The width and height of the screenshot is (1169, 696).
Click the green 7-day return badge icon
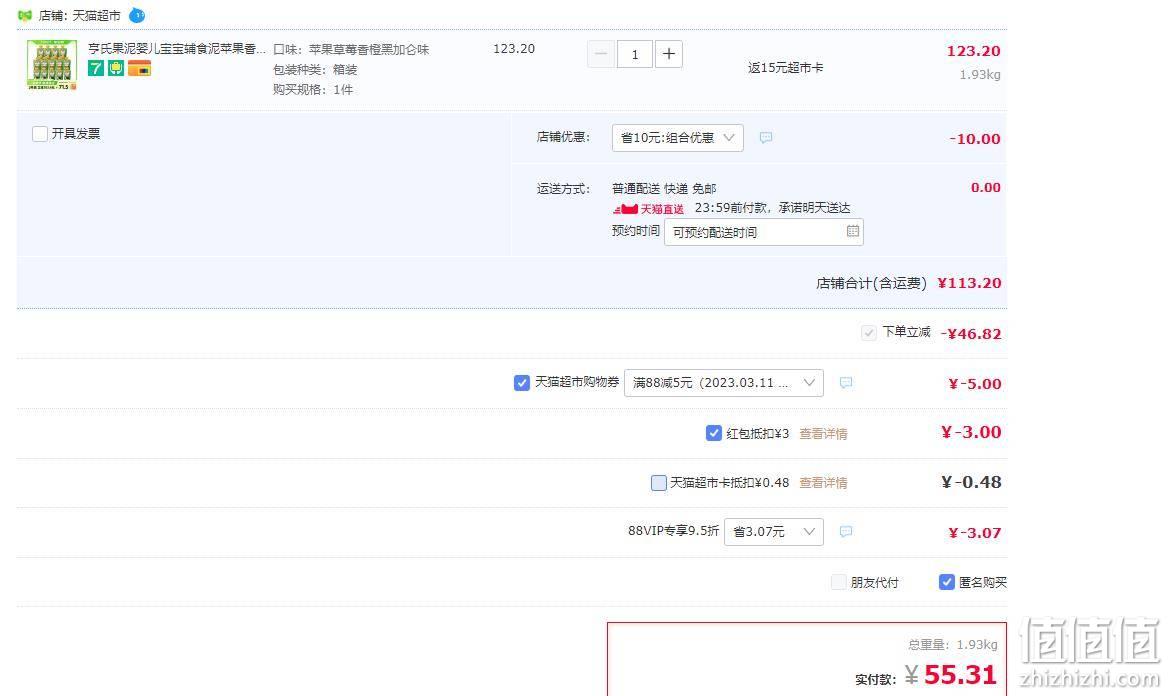(x=95, y=69)
